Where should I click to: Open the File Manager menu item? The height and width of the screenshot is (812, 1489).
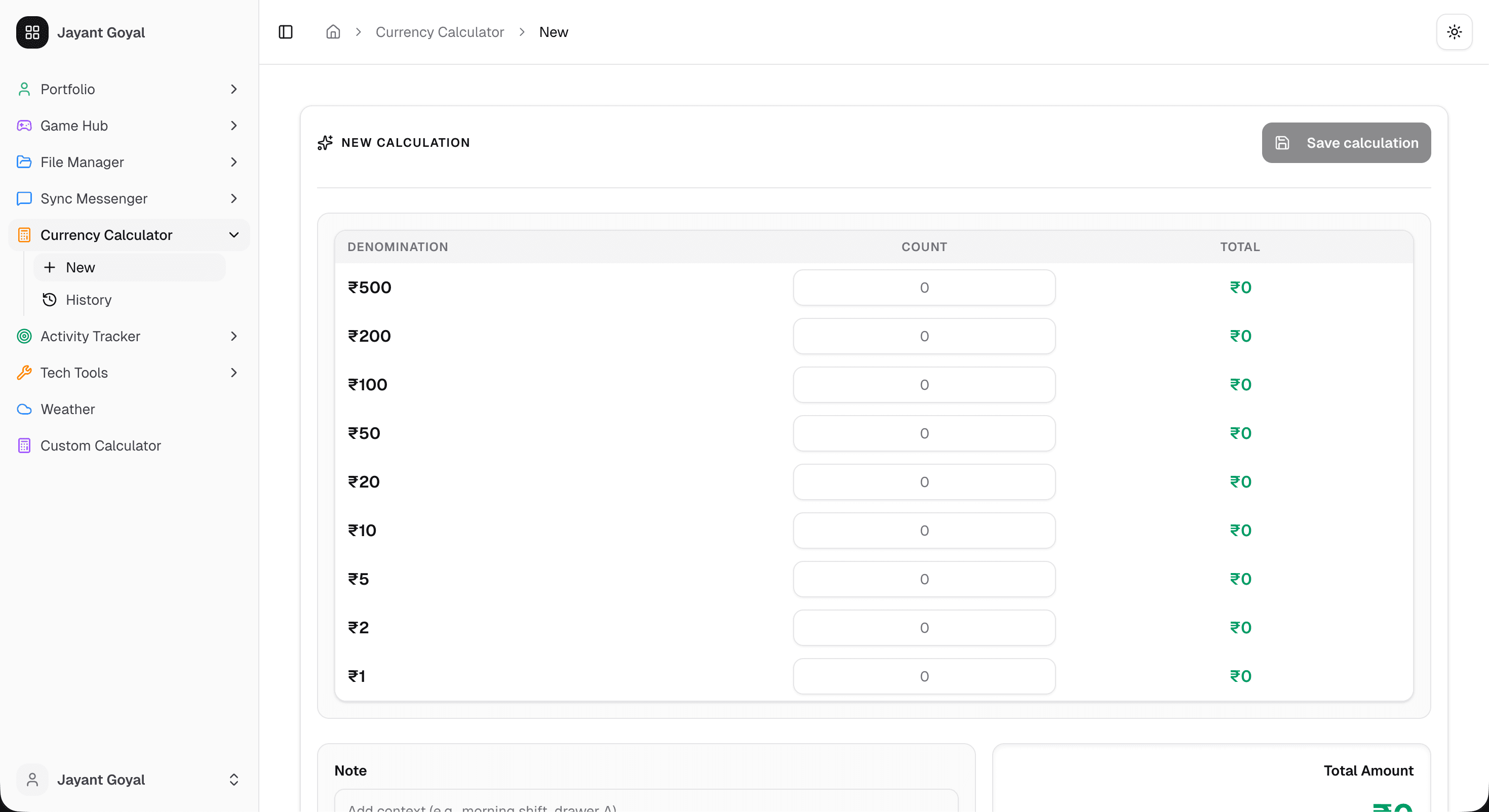point(129,162)
